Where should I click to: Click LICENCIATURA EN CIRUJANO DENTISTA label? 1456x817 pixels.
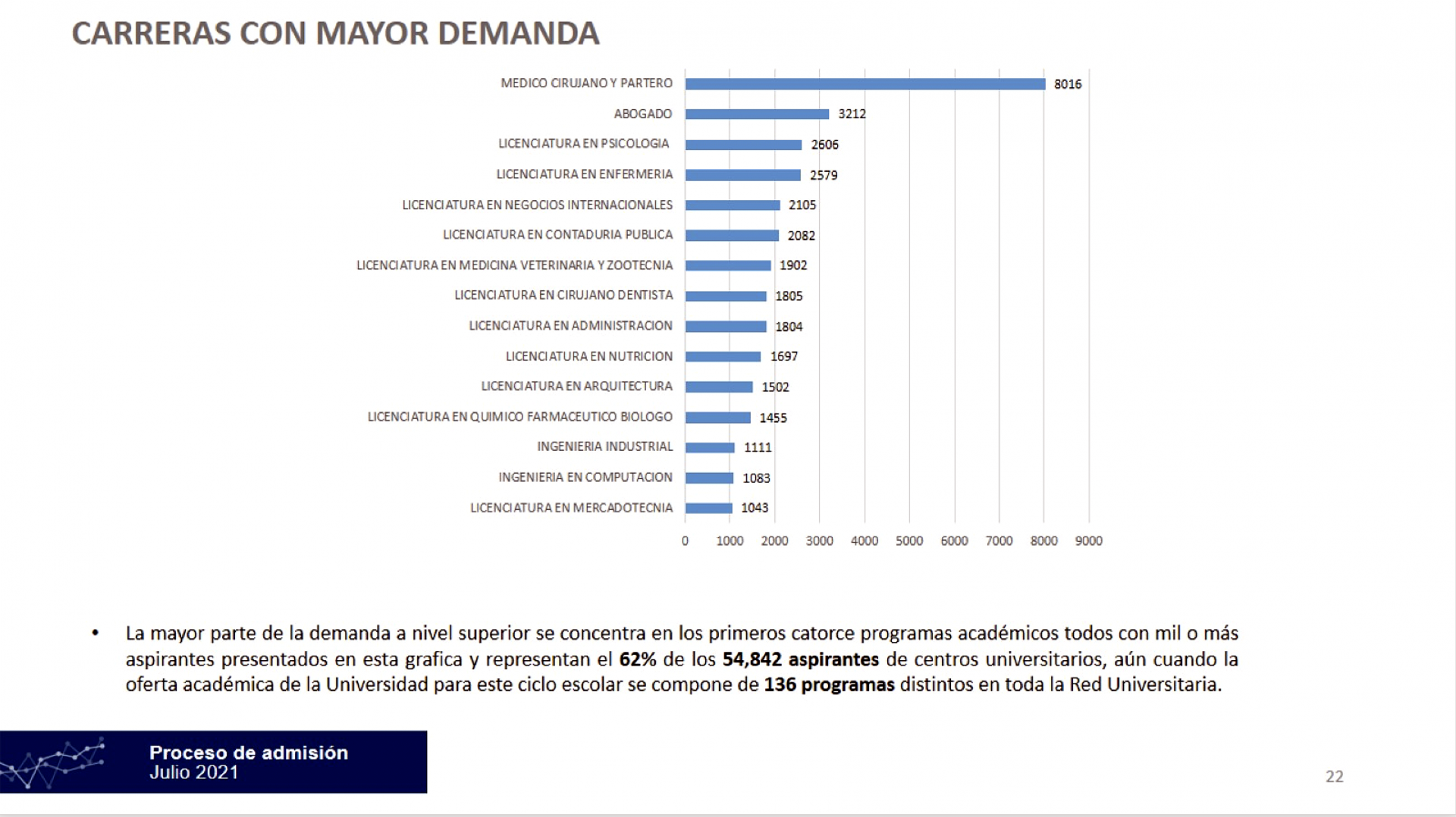click(563, 296)
